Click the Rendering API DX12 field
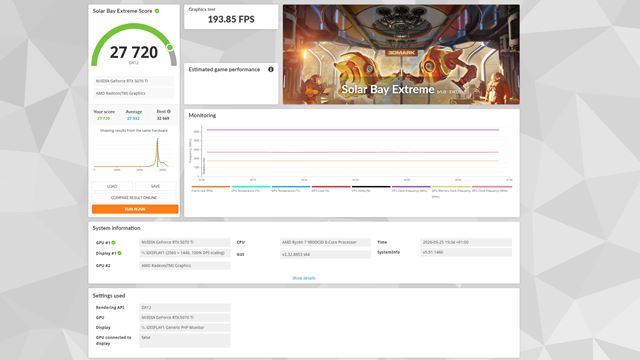Screen dimensions: 640x360 coord(184,307)
